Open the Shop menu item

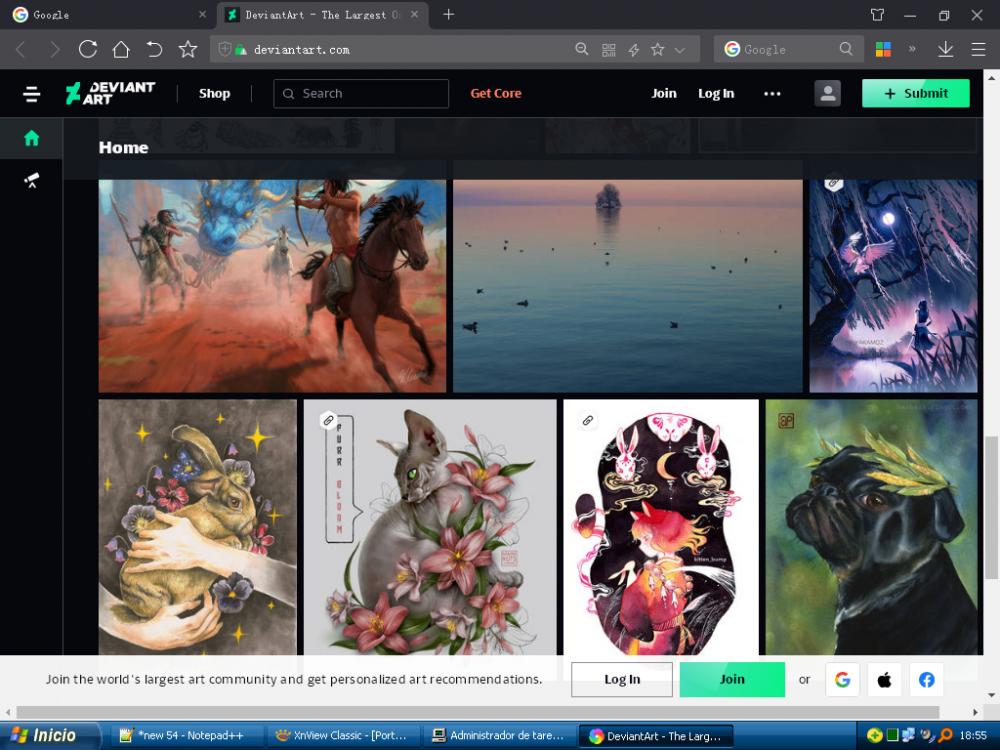[214, 93]
